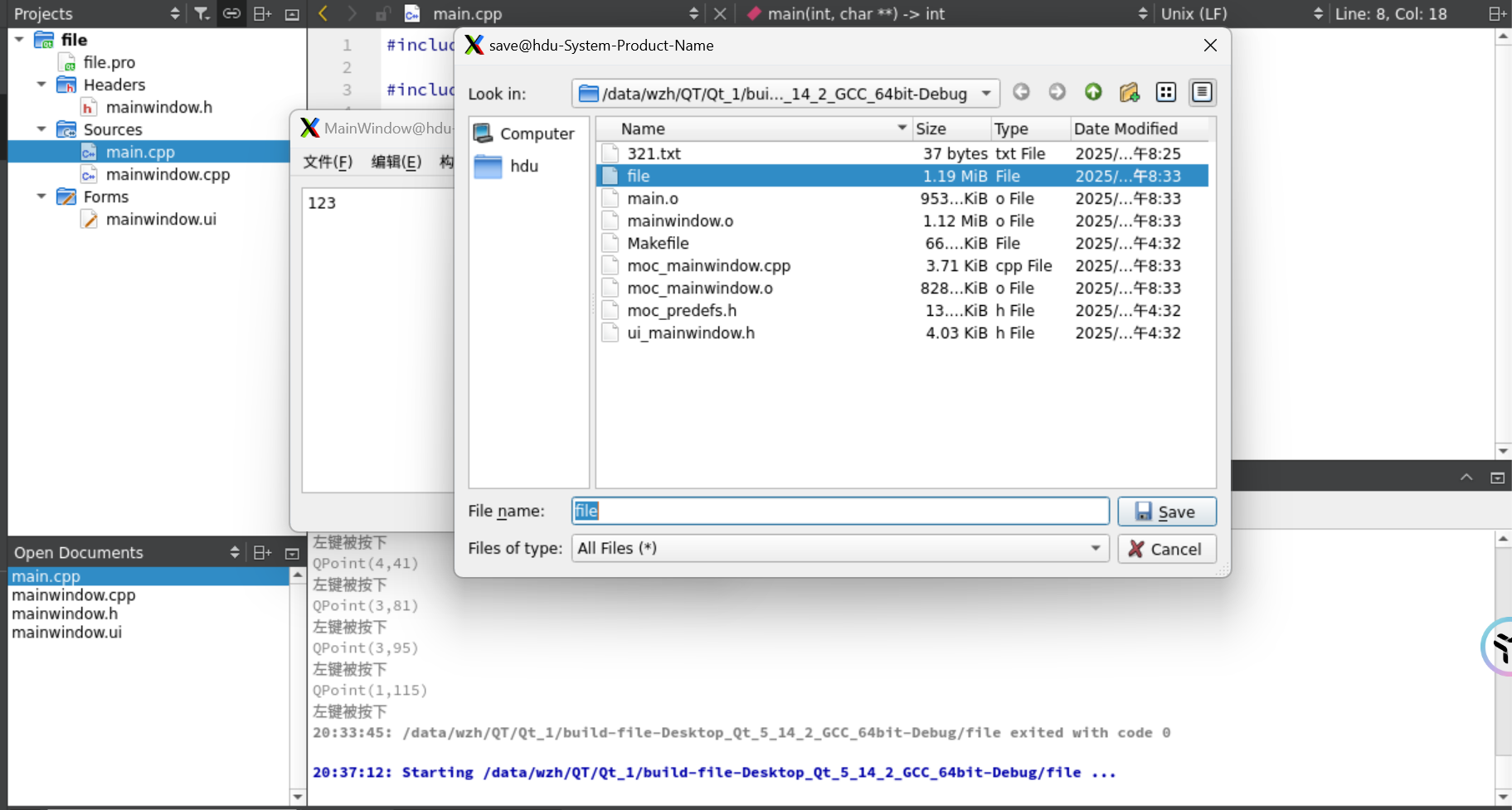Create new folder icon in dialog
Image resolution: width=1512 pixels, height=810 pixels.
coord(1129,92)
